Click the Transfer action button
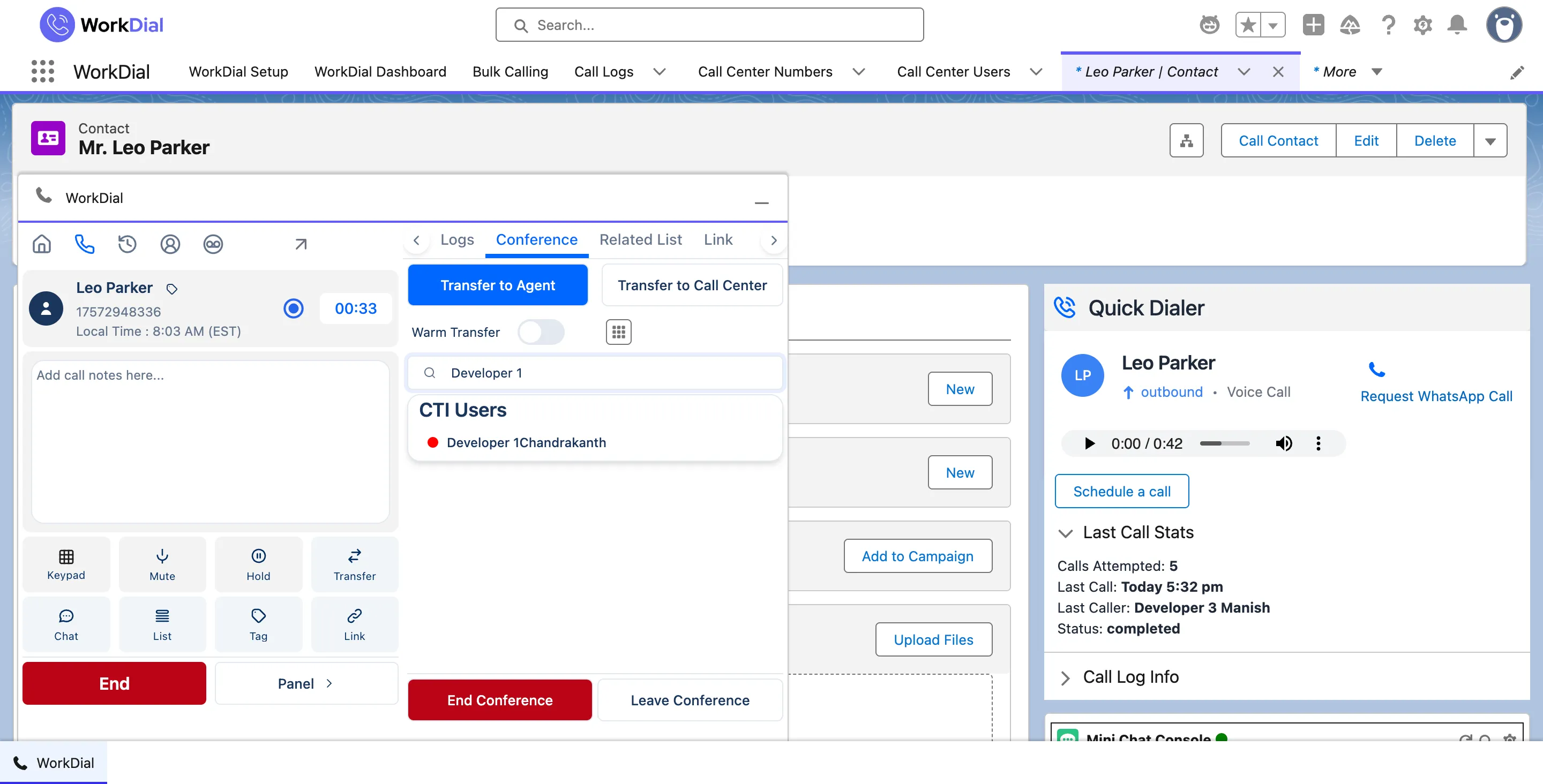 coord(355,564)
